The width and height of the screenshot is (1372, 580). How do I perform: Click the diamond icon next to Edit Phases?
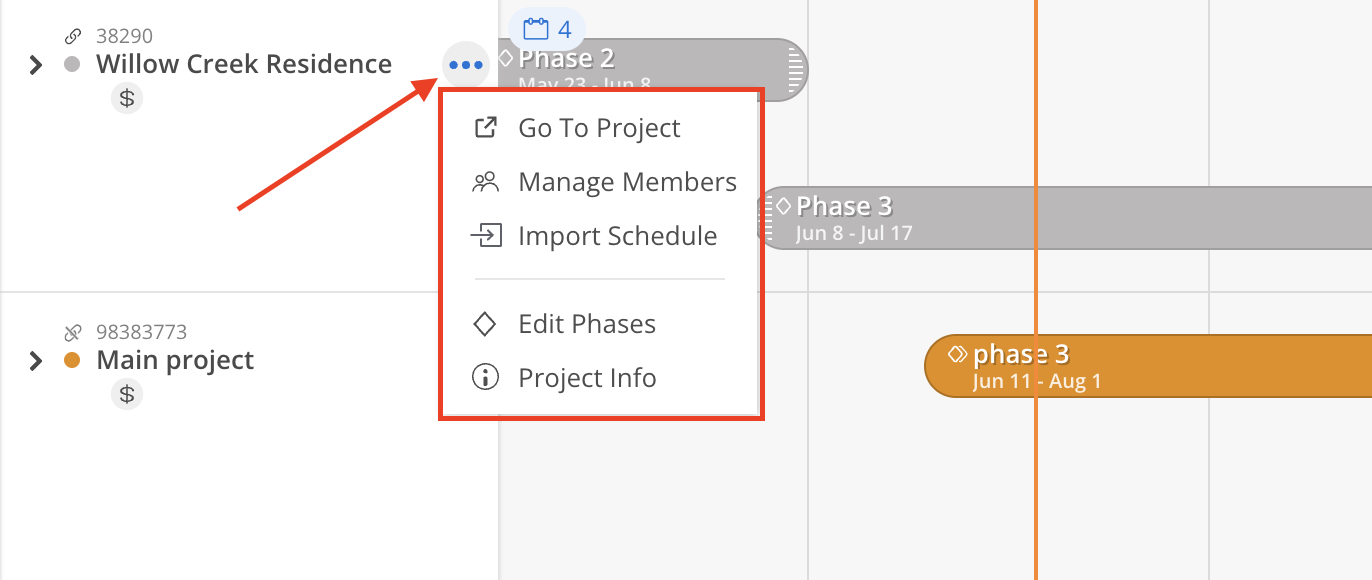pyautogui.click(x=485, y=324)
